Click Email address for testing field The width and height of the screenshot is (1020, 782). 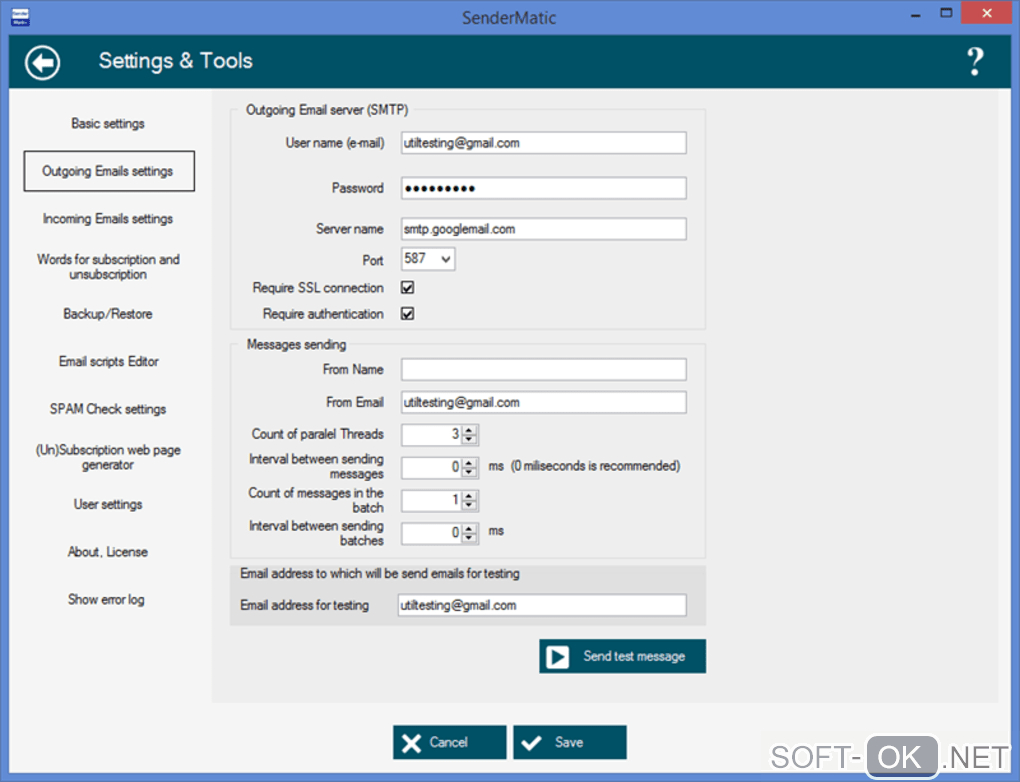pyautogui.click(x=542, y=605)
